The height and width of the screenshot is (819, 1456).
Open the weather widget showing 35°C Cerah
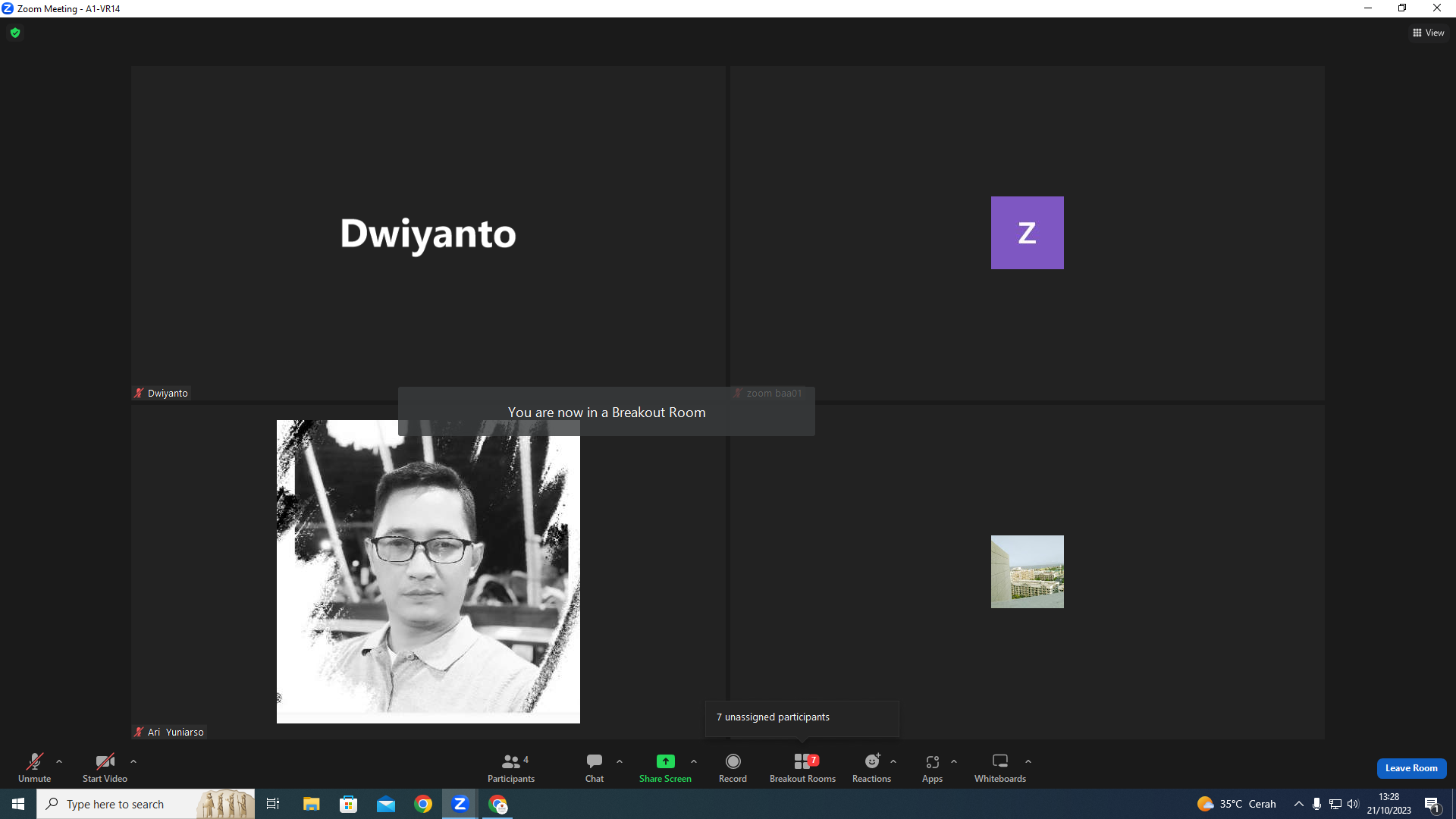coord(1237,804)
